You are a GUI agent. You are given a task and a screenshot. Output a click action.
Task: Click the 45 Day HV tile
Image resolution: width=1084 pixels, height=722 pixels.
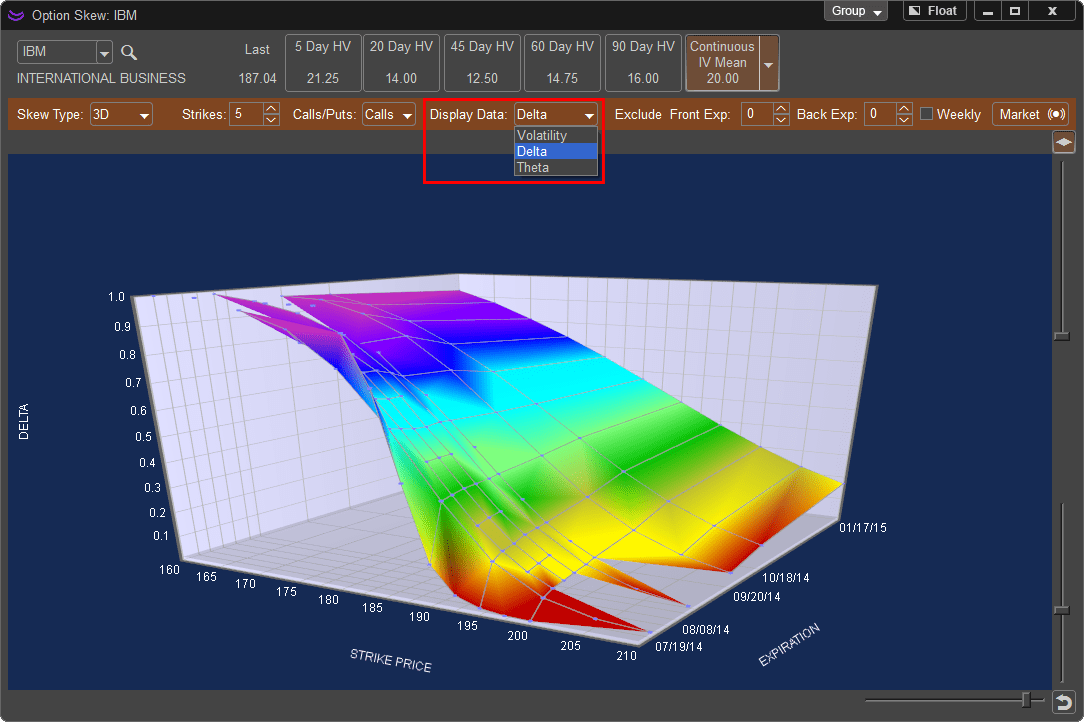[x=482, y=62]
